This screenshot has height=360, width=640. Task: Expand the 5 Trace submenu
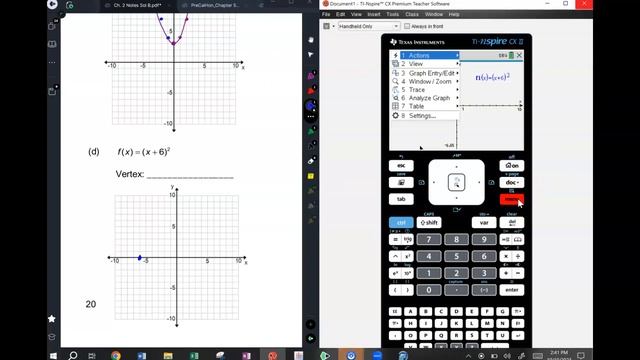pyautogui.click(x=425, y=89)
